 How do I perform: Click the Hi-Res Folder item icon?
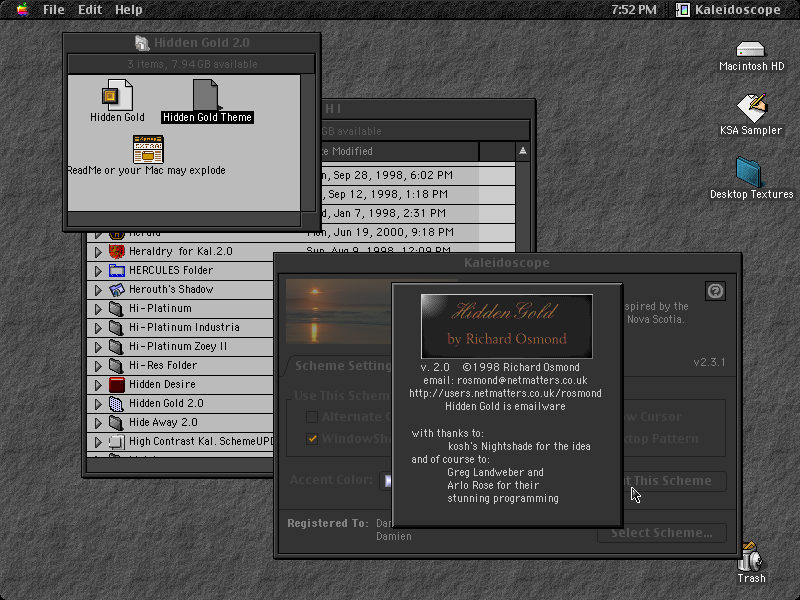117,366
